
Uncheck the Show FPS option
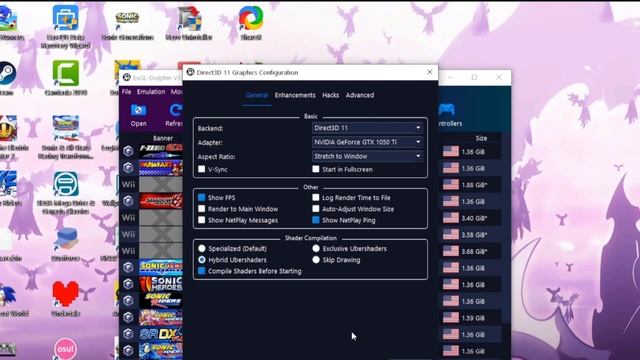click(x=202, y=198)
